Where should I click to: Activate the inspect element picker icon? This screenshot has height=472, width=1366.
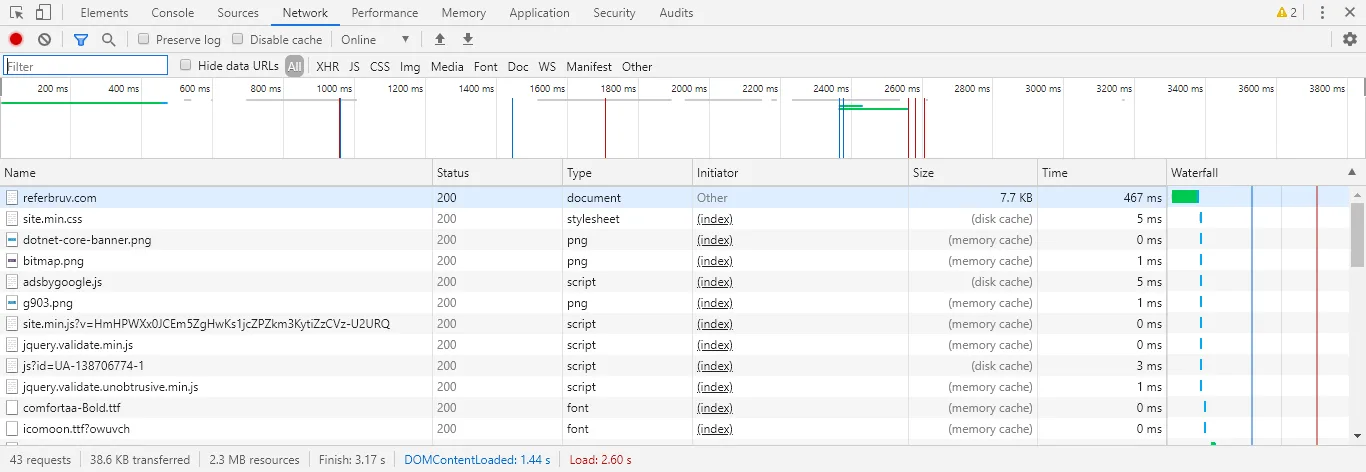[17, 13]
